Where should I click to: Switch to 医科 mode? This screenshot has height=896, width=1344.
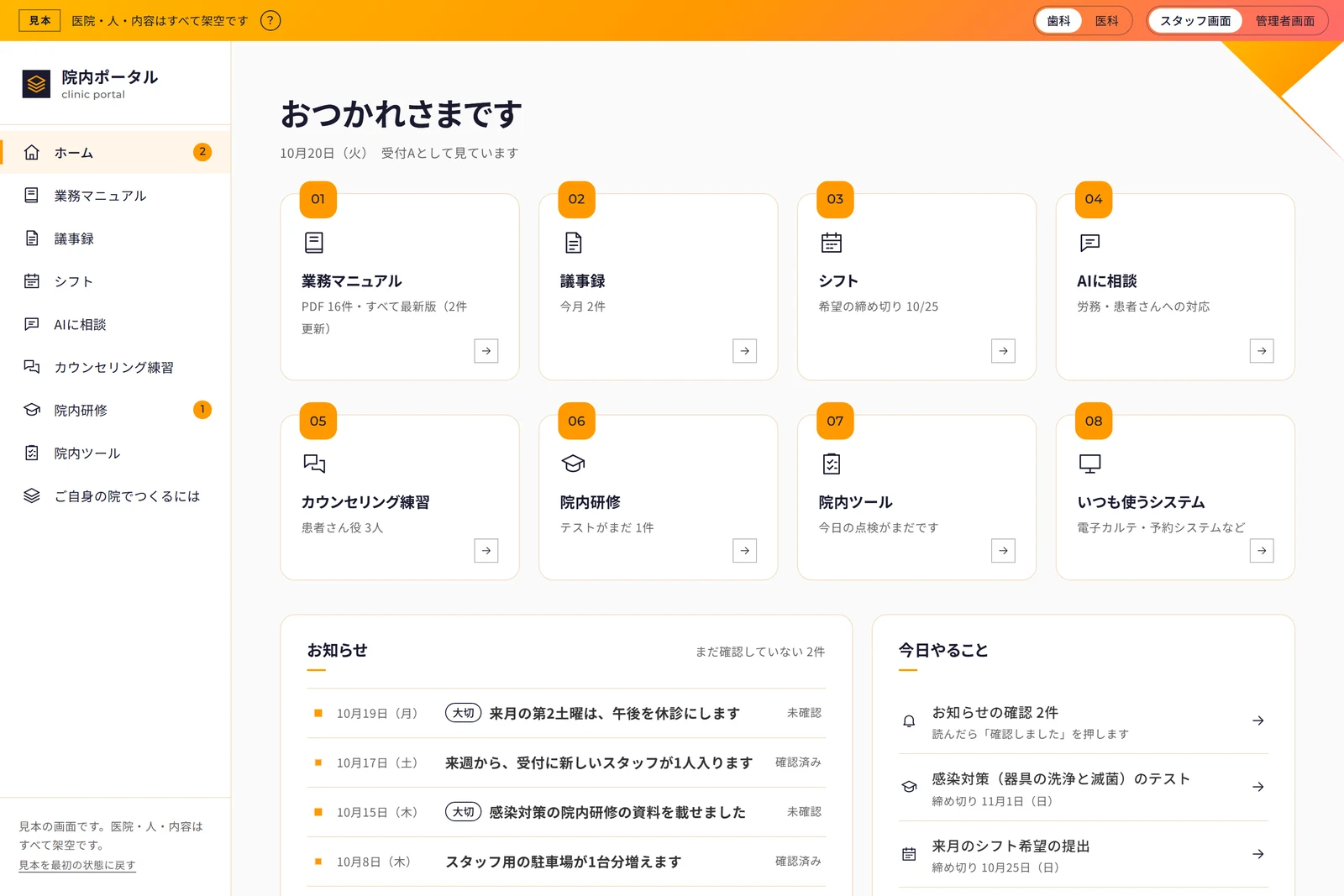1106,21
